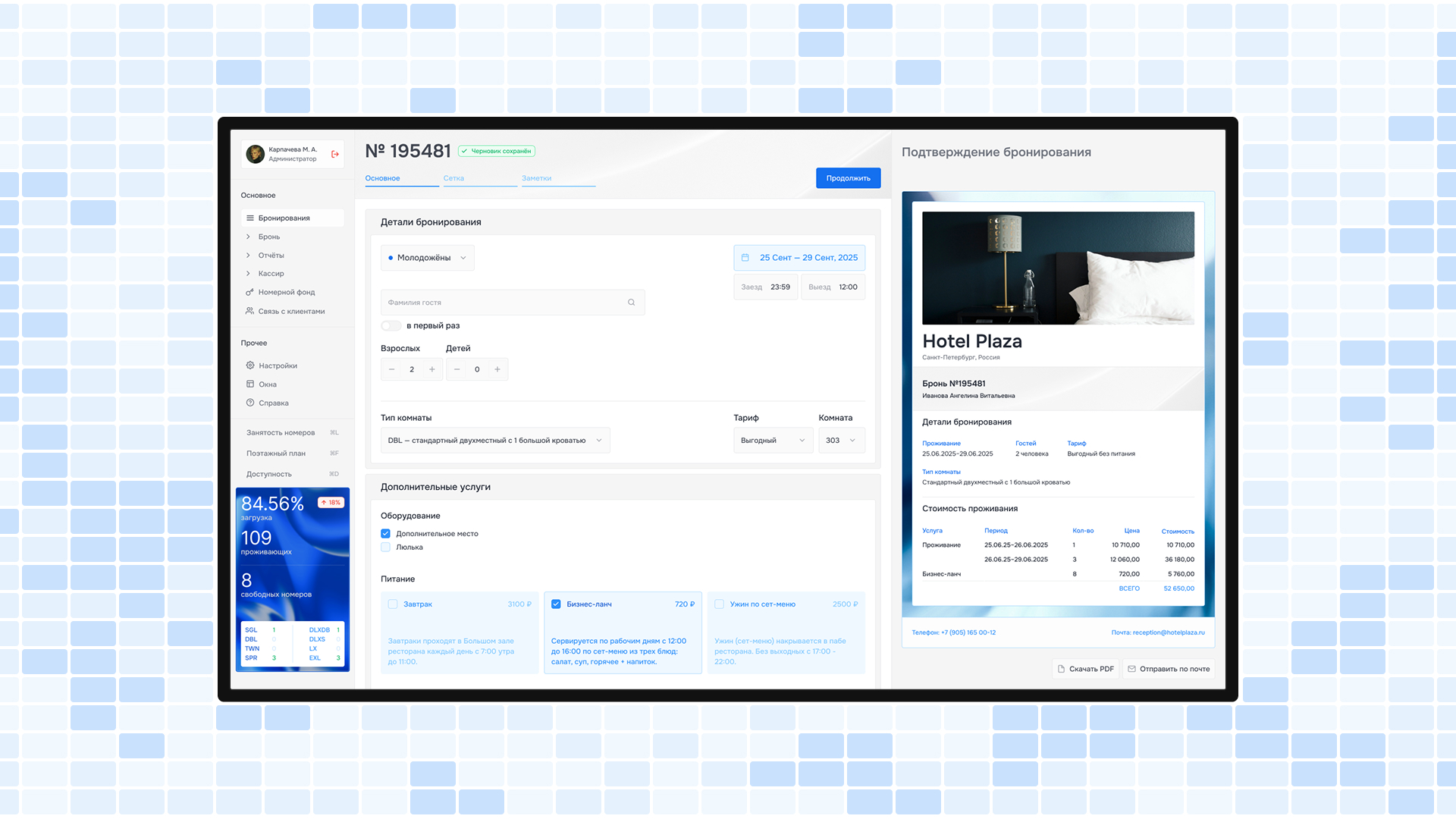Click the ВСЕГО 52 650,00 total amount
Viewport: 1456px width, 819px height.
1156,588
